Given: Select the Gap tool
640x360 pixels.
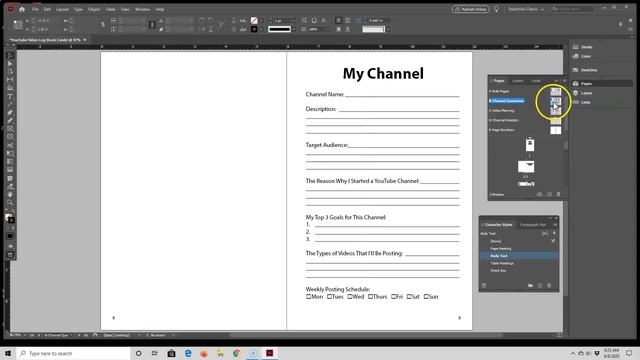Looking at the screenshot, I should 10,80.
